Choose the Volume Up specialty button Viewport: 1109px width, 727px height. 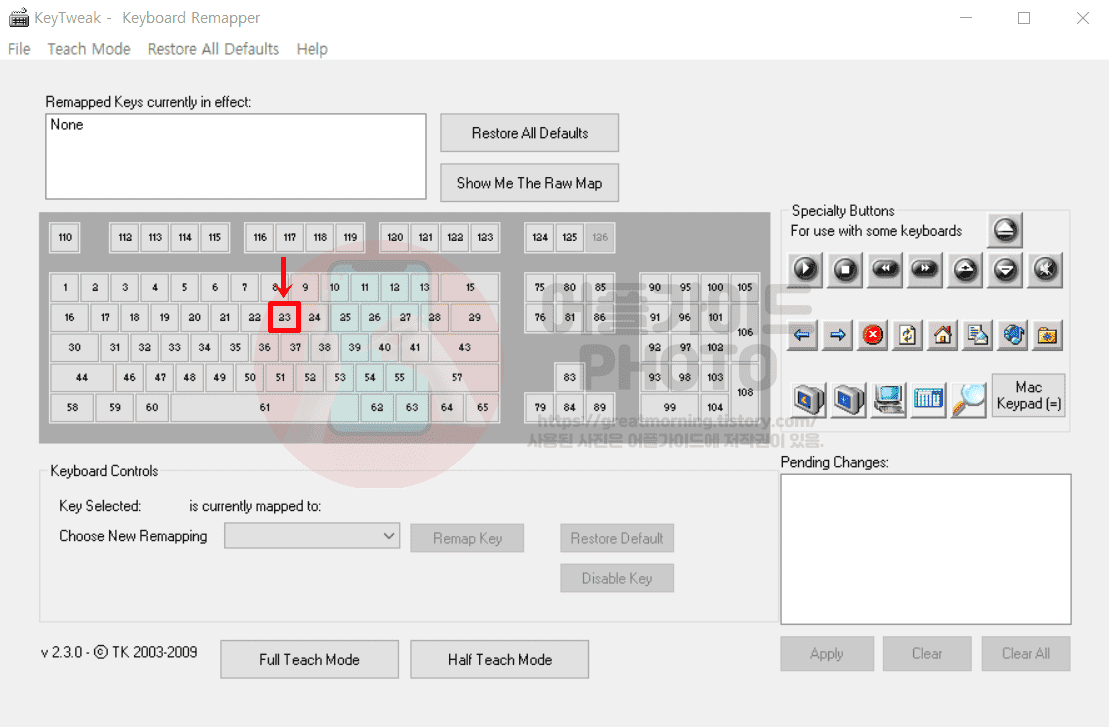pyautogui.click(x=965, y=269)
